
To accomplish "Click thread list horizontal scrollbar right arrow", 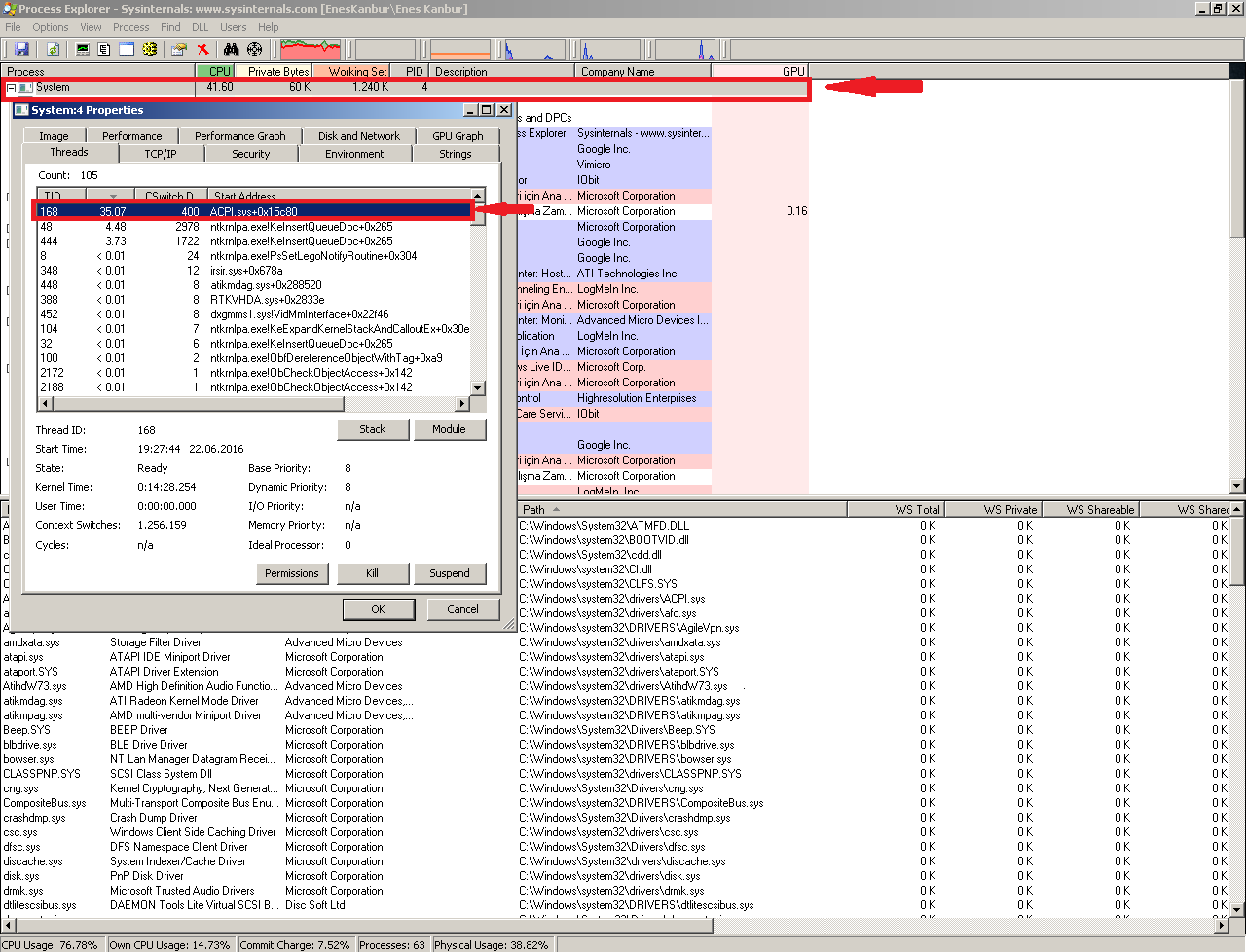I will coord(461,402).
